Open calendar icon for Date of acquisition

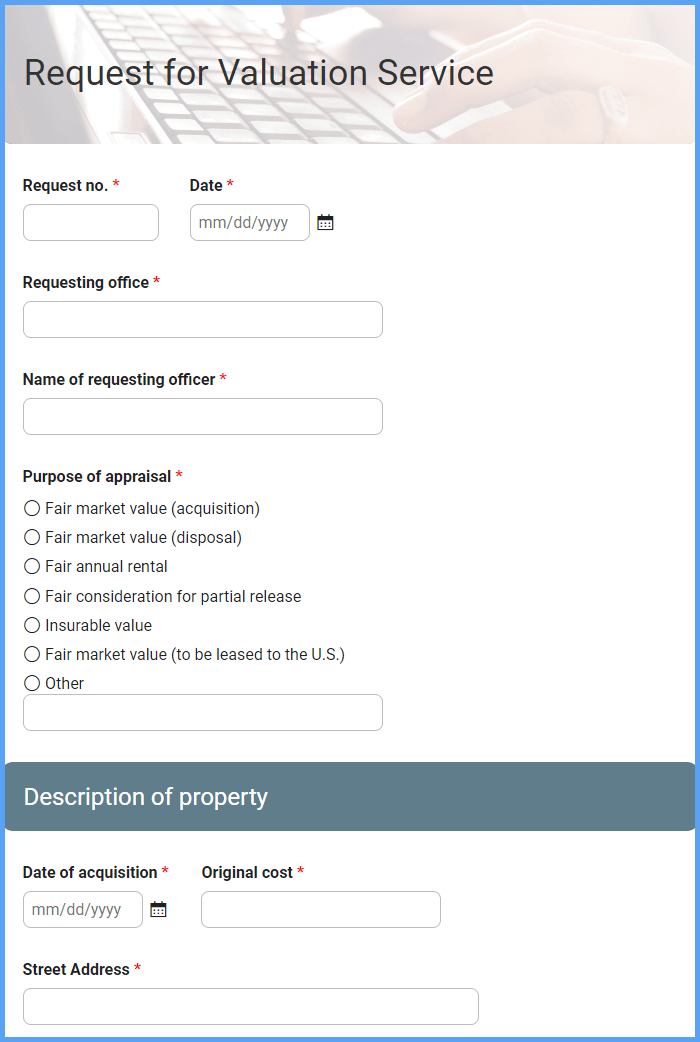click(158, 909)
